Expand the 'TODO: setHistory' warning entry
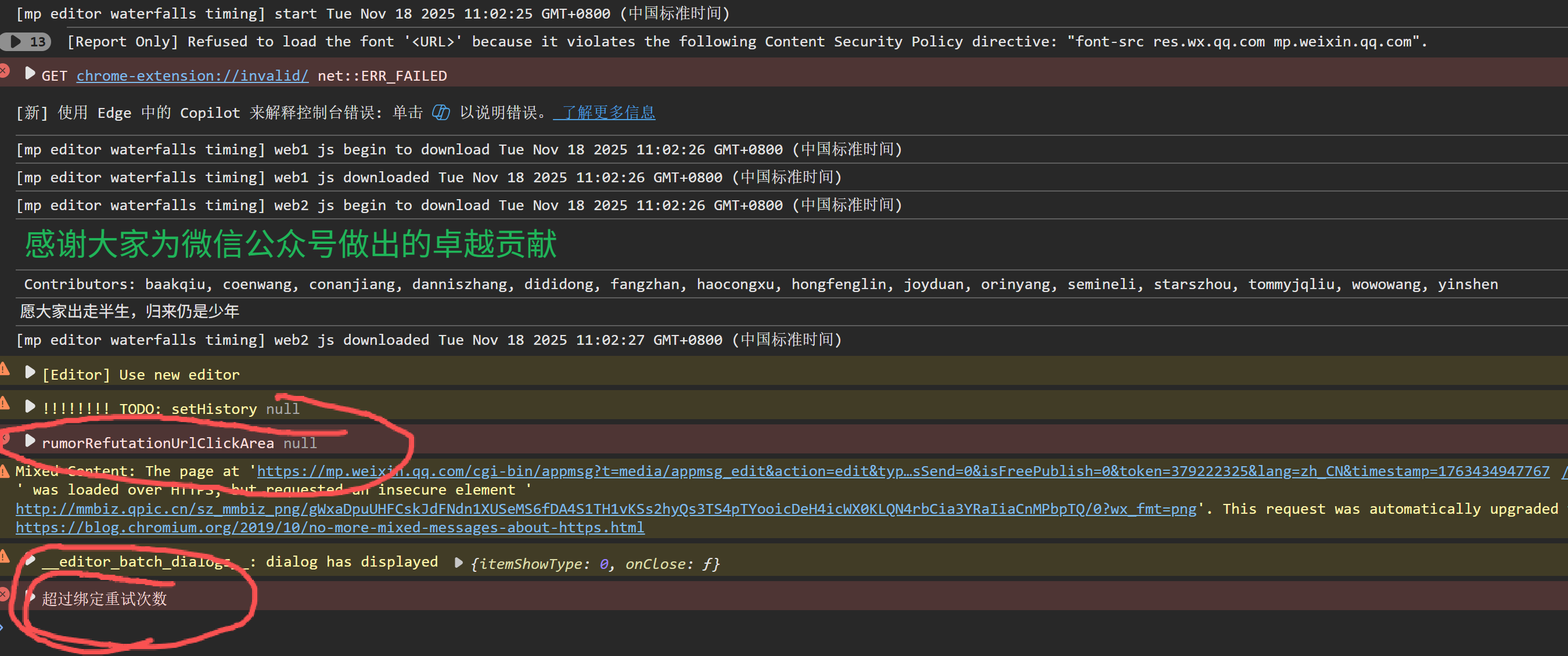Screen dimensions: 1568x656 tap(29, 406)
